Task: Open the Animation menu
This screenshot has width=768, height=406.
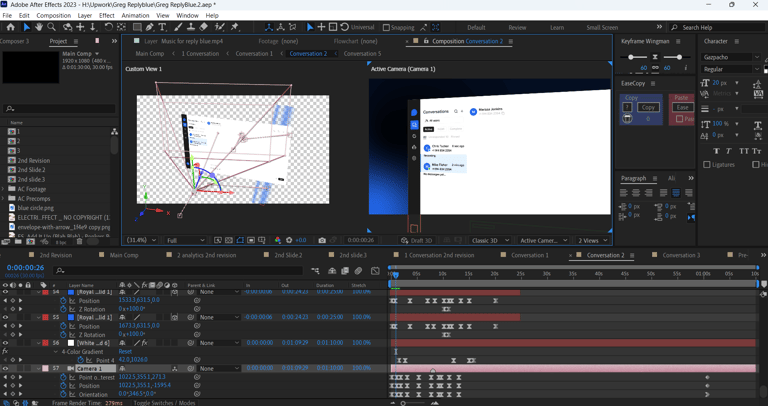Action: [x=135, y=16]
